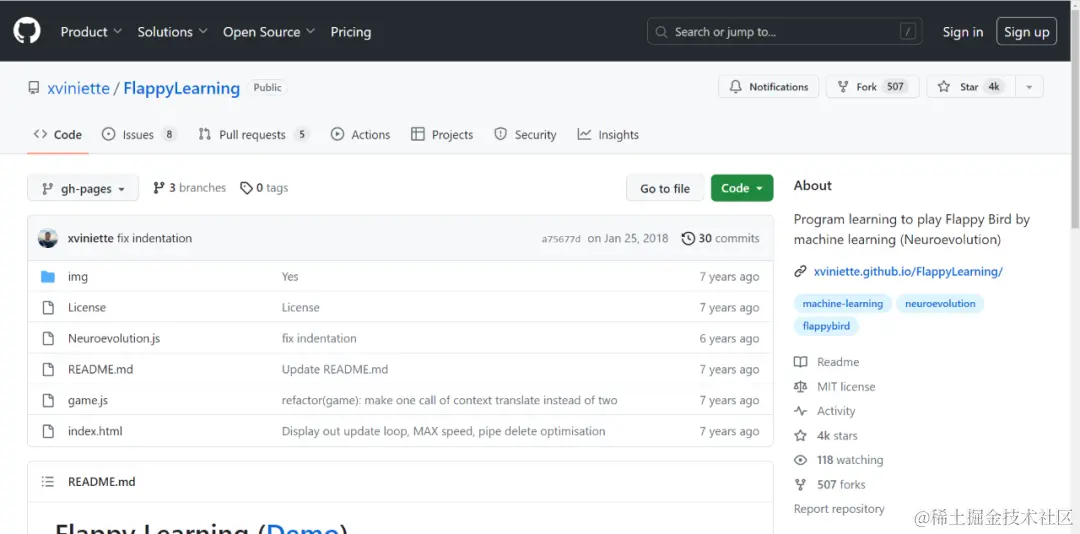Switch to the Insights tab
Image resolution: width=1080 pixels, height=534 pixels.
click(x=608, y=135)
